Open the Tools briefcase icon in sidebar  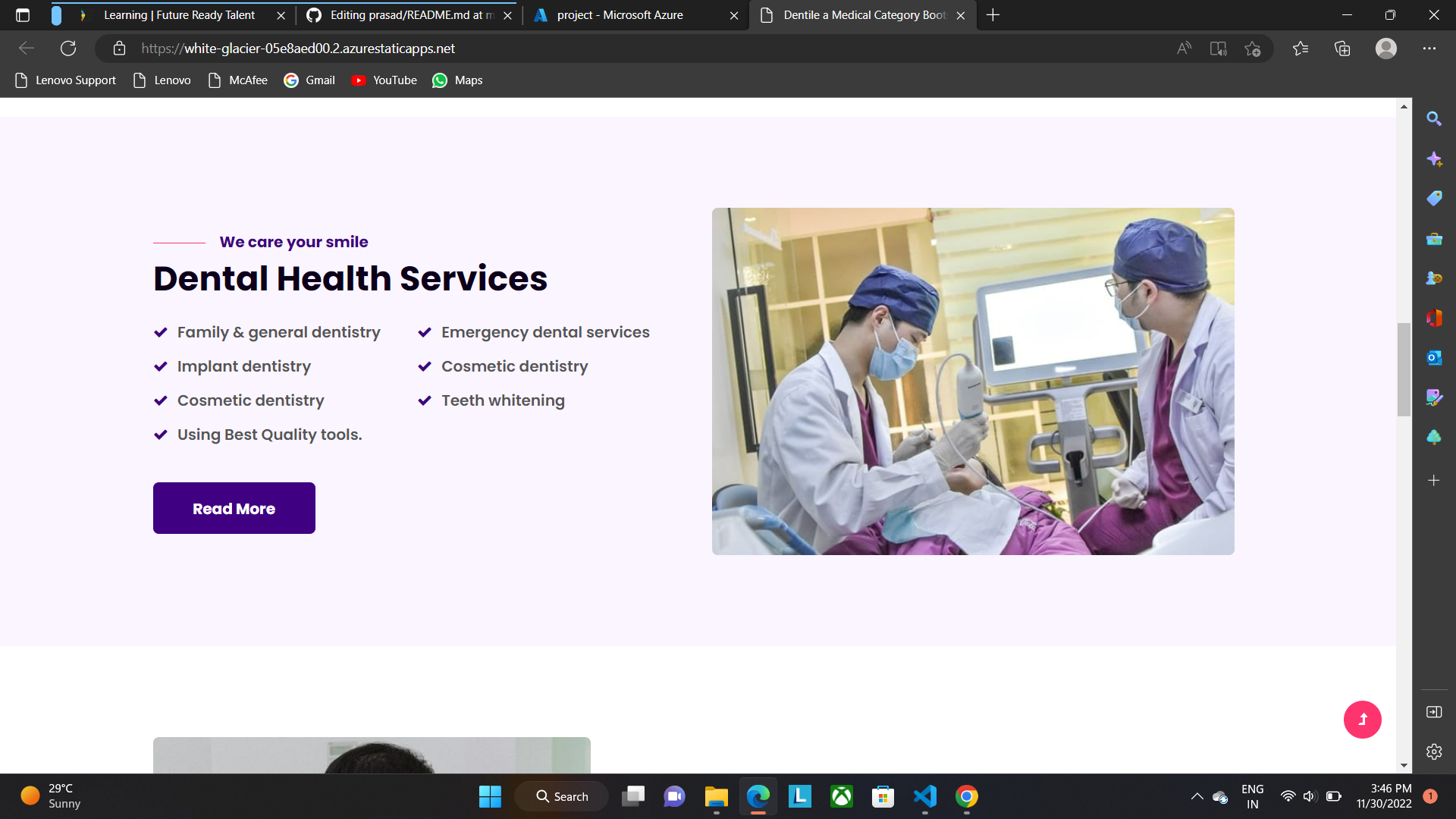(1434, 239)
